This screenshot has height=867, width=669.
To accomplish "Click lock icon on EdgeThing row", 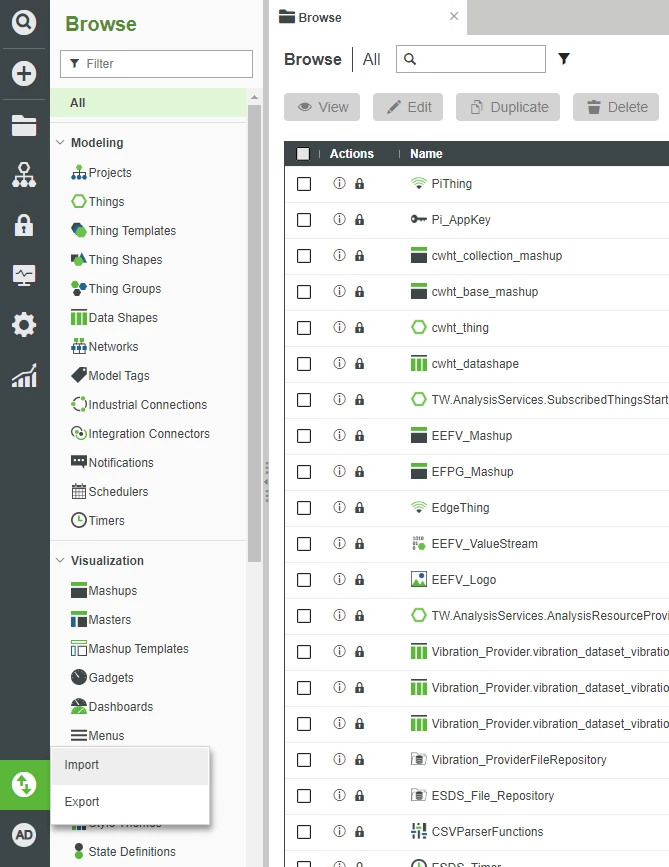I will click(359, 508).
